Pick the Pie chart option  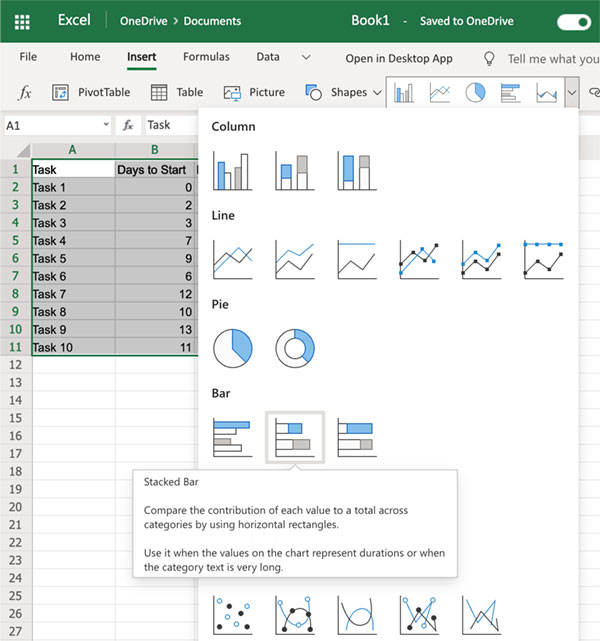tap(233, 348)
